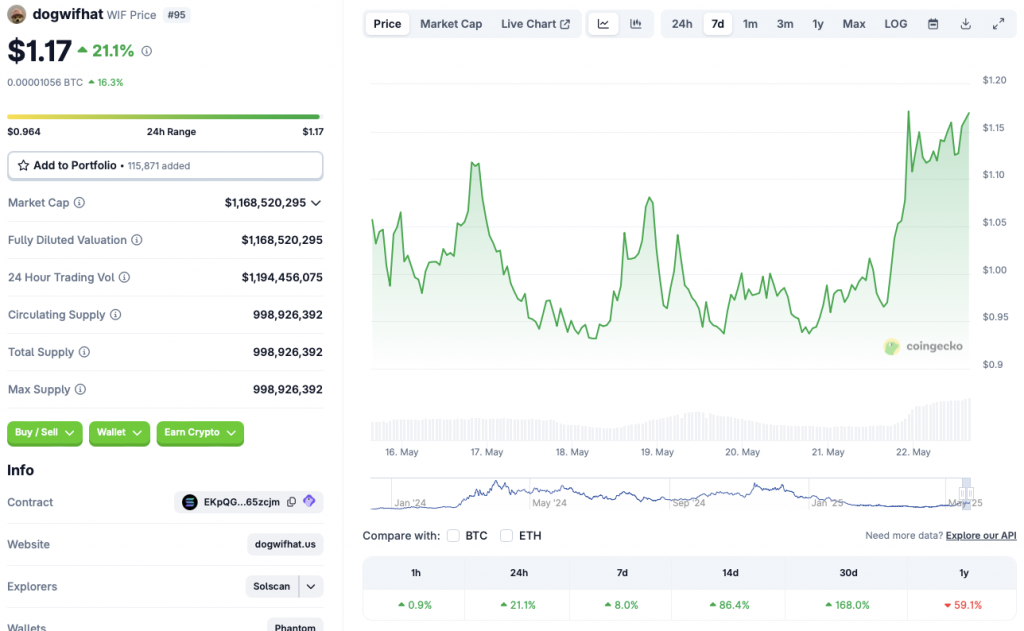1024x631 pixels.
Task: Download chart data icon
Action: (966, 24)
